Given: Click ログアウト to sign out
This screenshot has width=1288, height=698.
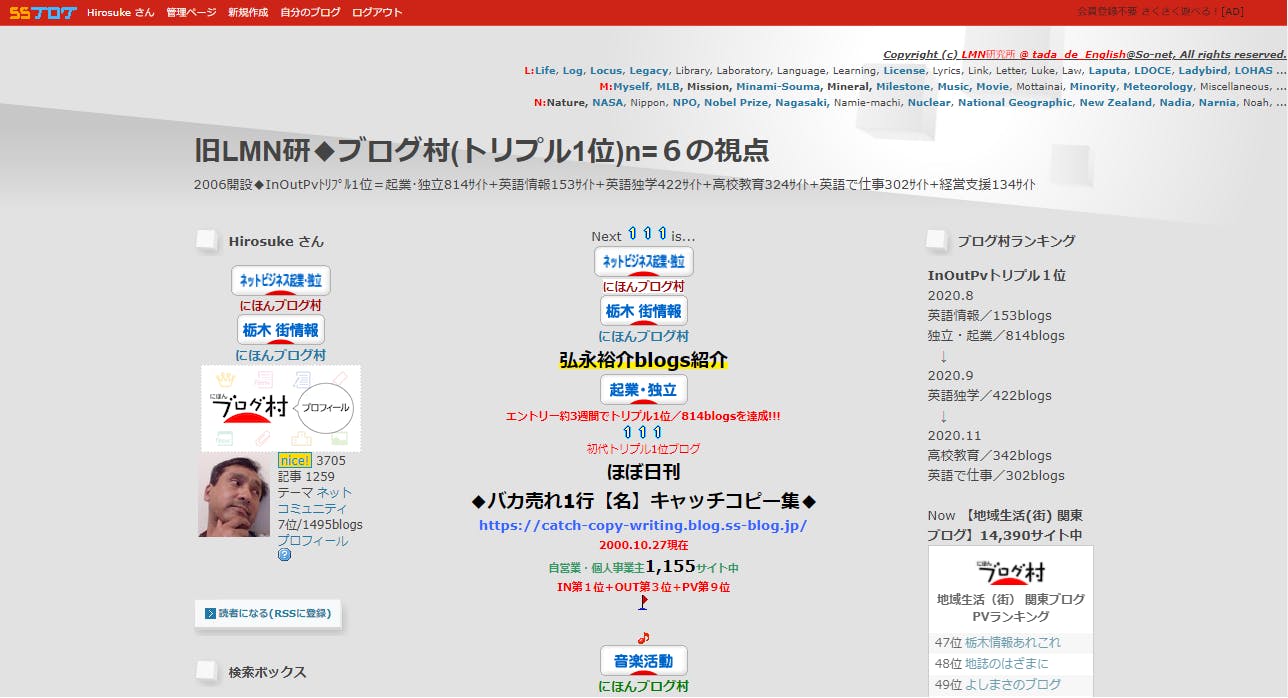Looking at the screenshot, I should [378, 13].
